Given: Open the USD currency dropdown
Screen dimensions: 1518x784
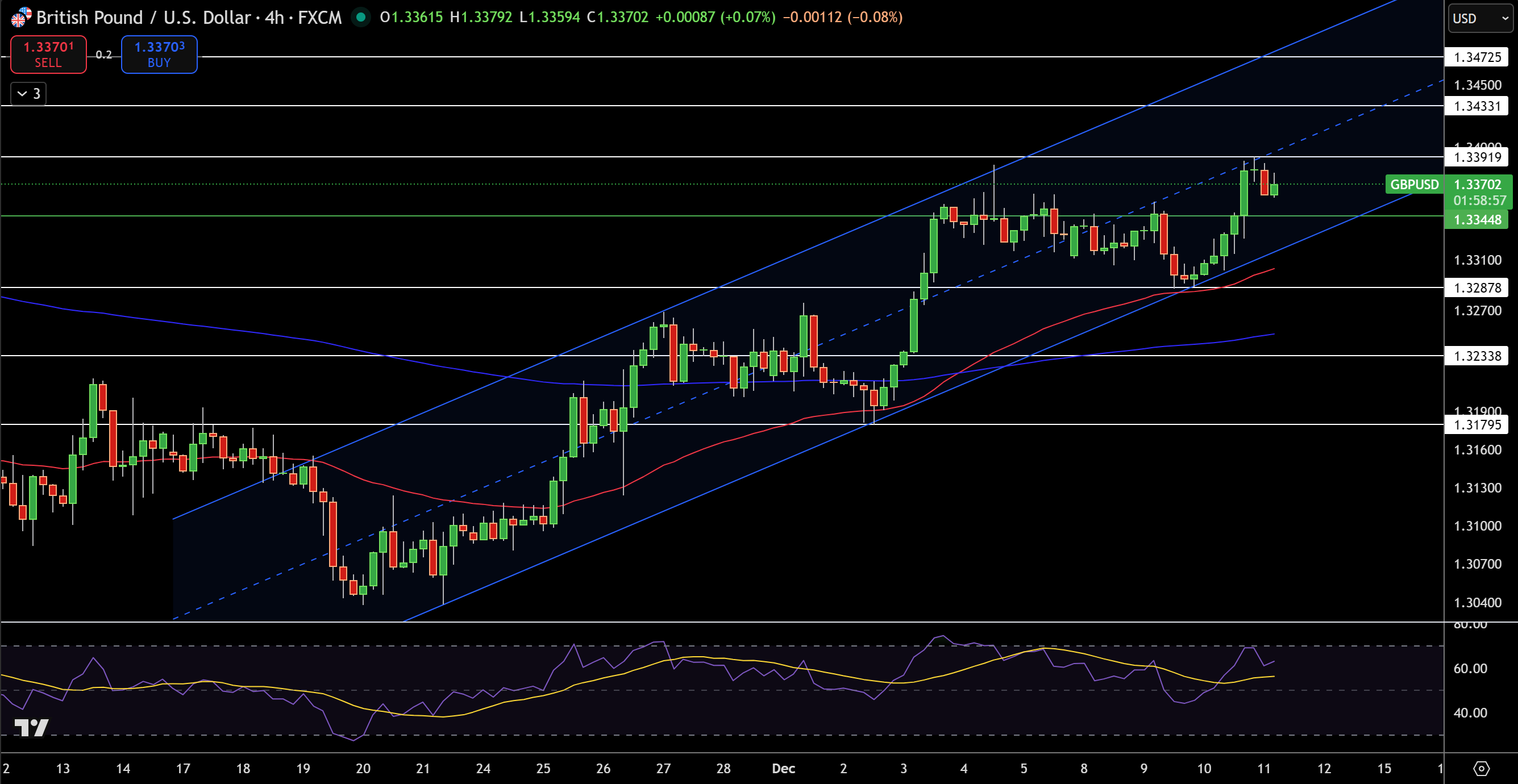Looking at the screenshot, I should coord(1480,18).
